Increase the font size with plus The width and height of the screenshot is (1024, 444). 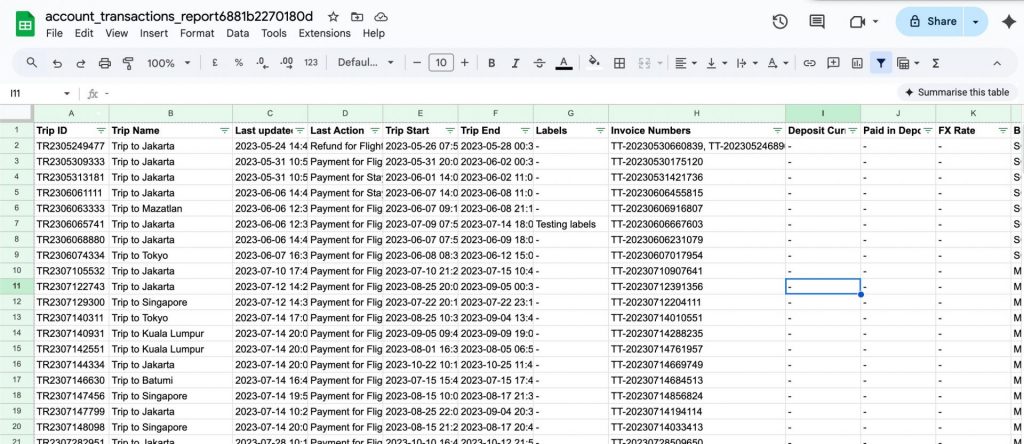coord(464,63)
